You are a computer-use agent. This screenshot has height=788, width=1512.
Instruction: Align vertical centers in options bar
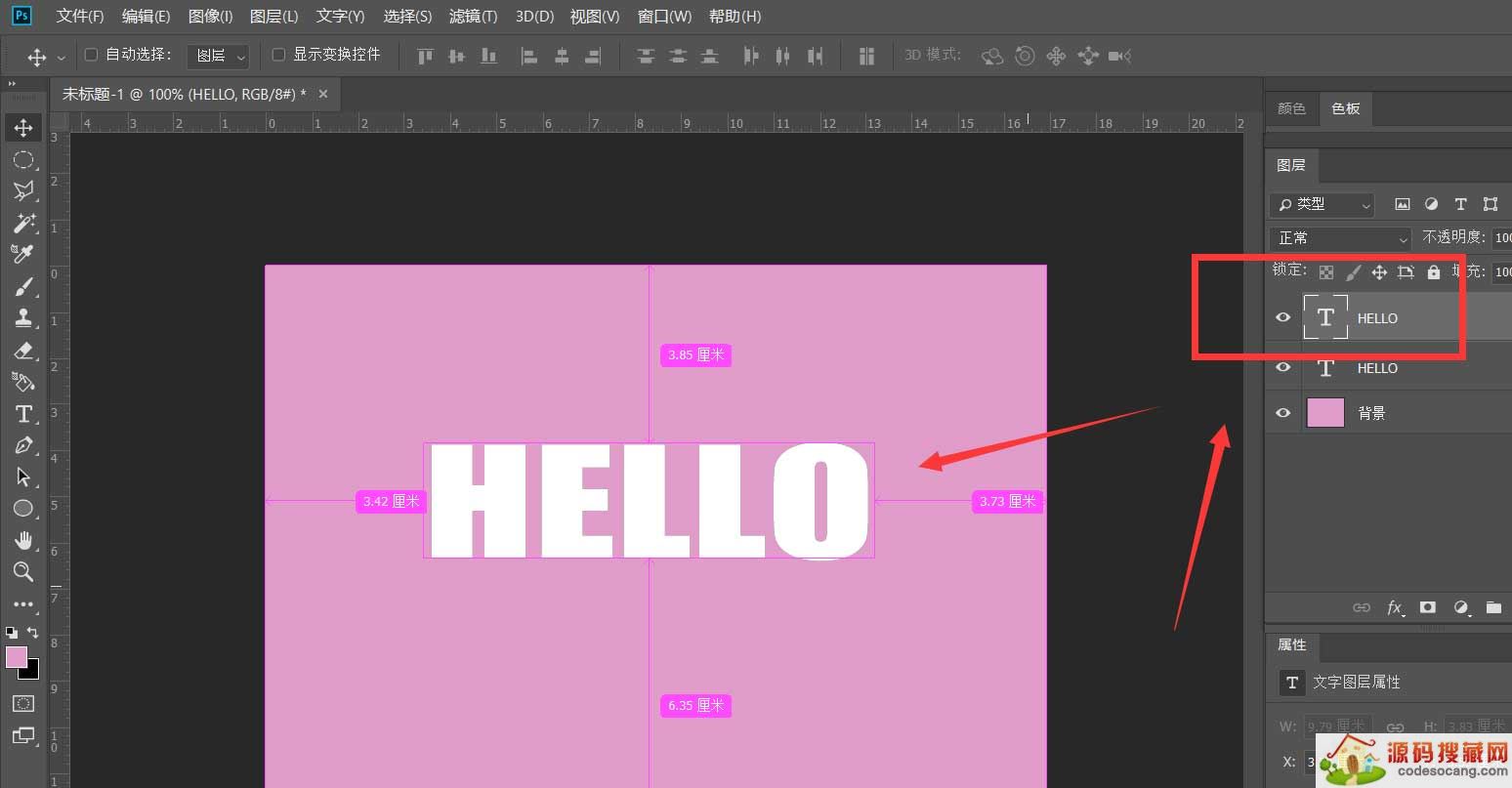pos(456,56)
